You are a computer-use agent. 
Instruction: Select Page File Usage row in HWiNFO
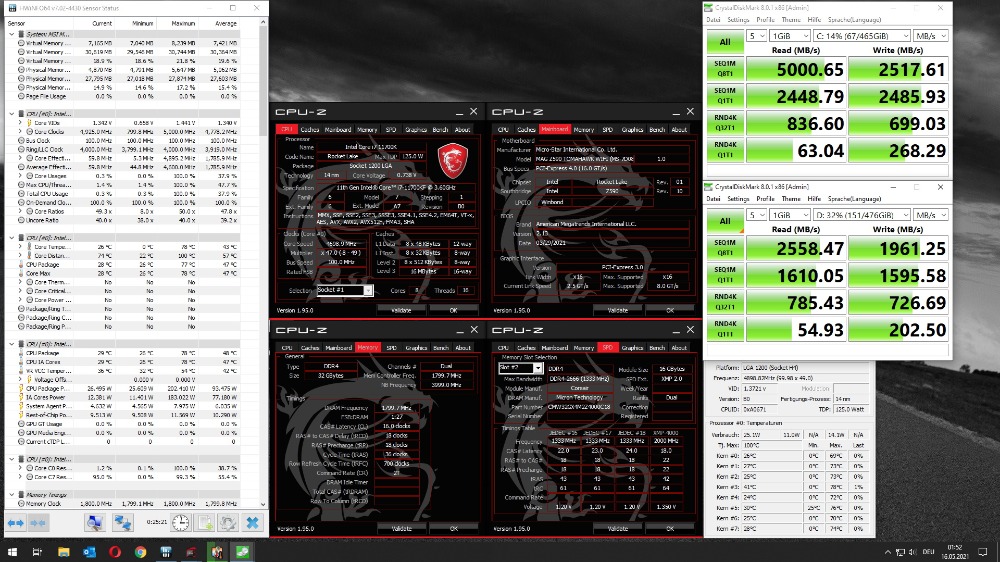click(122, 96)
